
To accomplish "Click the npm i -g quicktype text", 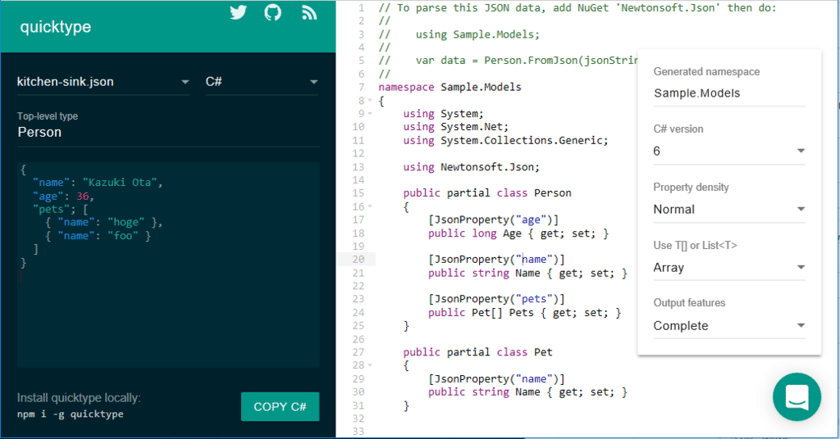I will [x=70, y=414].
